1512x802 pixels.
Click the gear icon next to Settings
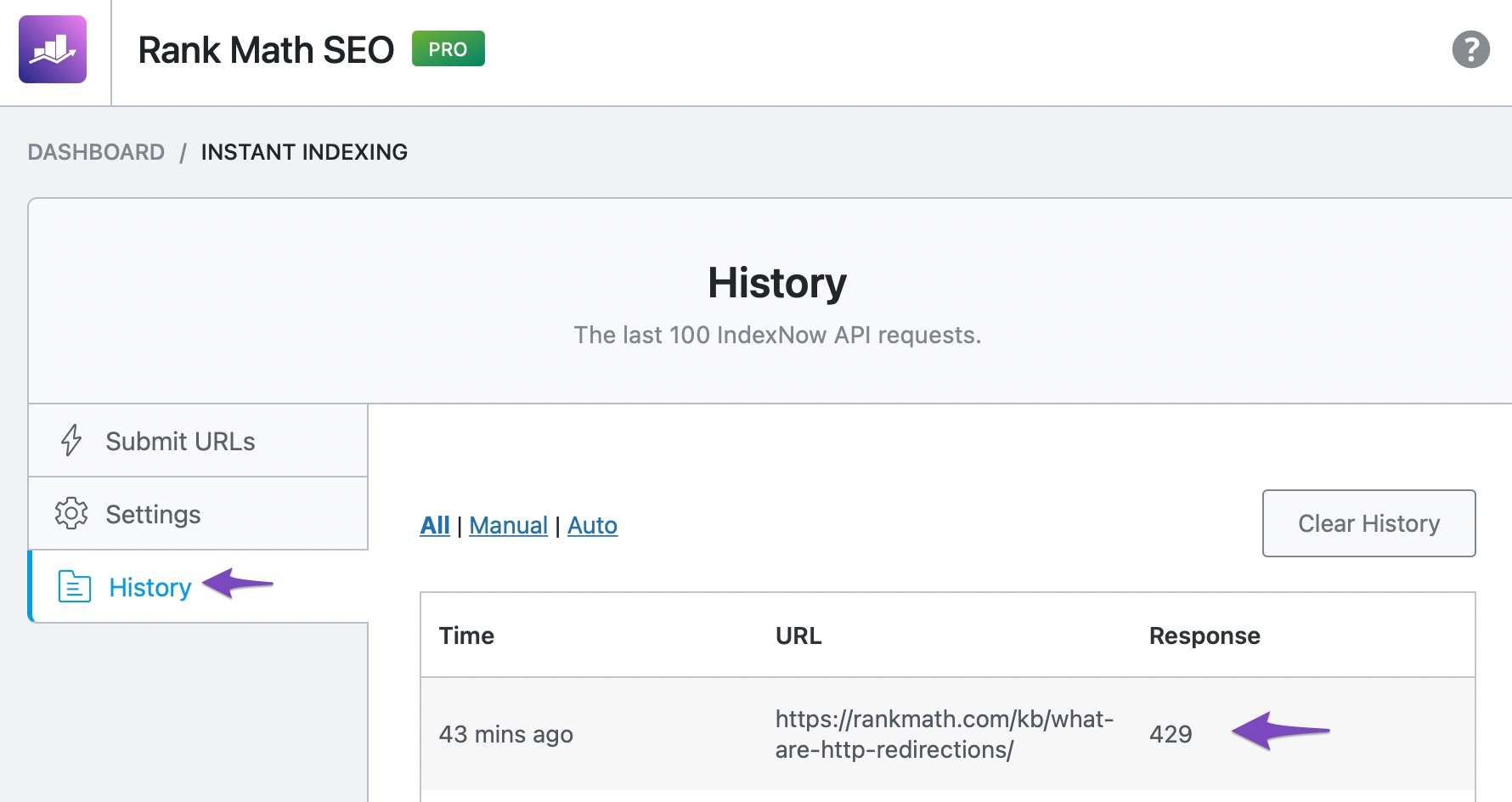click(71, 513)
